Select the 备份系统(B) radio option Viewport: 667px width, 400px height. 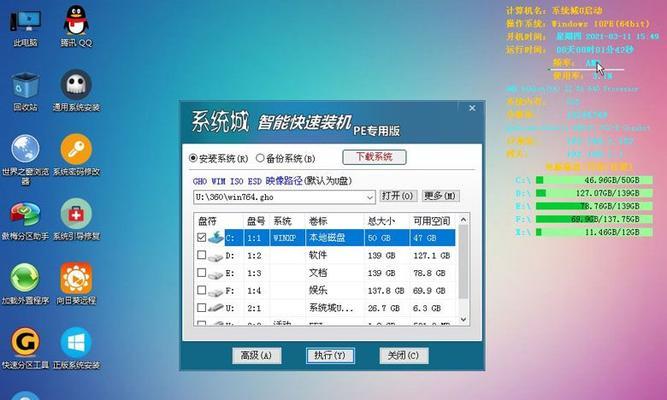point(285,159)
